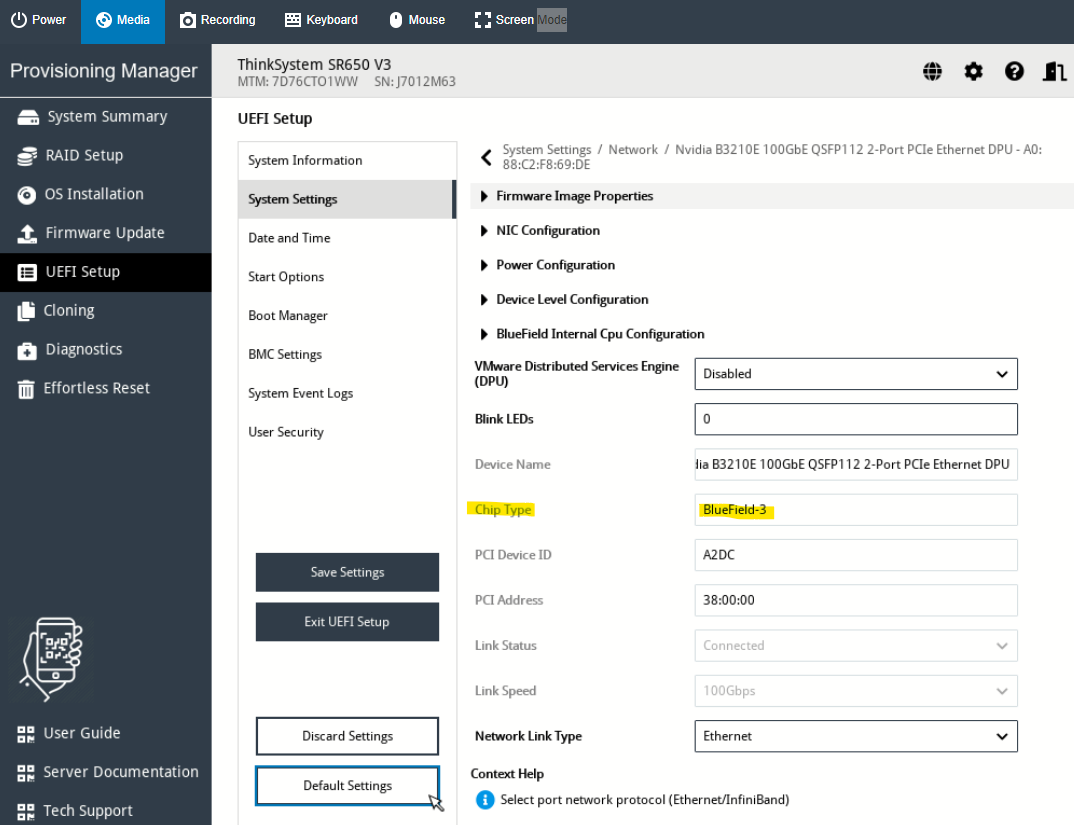Select System Information tab

coord(347,160)
